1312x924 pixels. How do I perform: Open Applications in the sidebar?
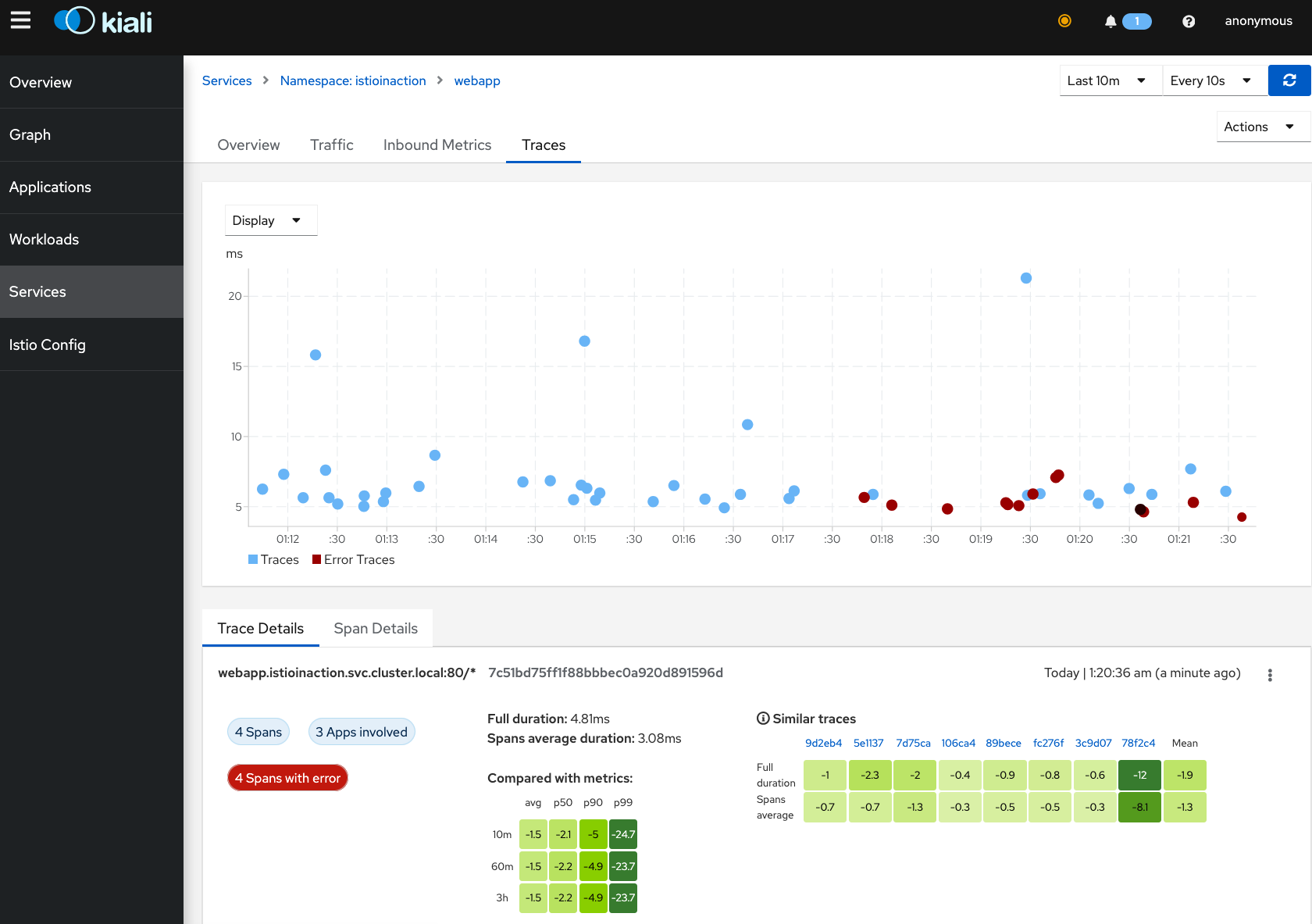tap(91, 187)
